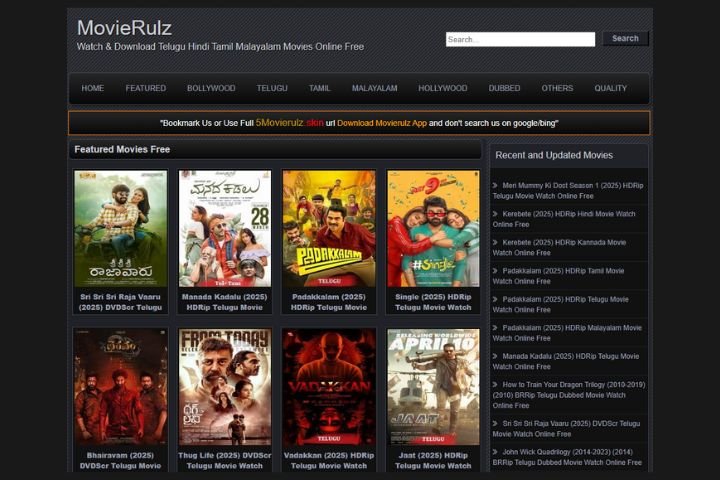Focus the Search input field
This screenshot has width=720, height=480.
[x=520, y=40]
